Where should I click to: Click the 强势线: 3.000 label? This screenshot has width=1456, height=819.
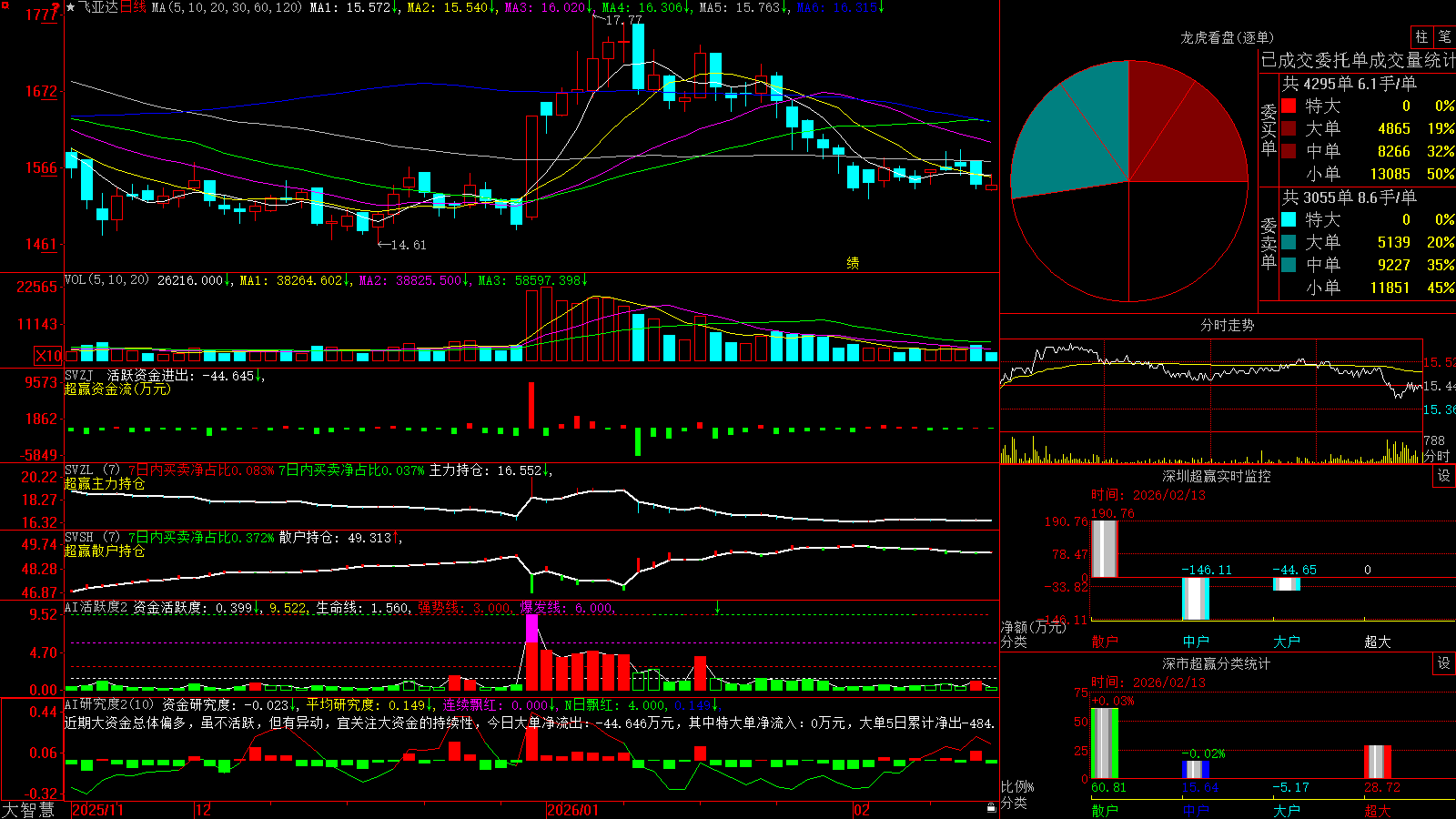[464, 608]
